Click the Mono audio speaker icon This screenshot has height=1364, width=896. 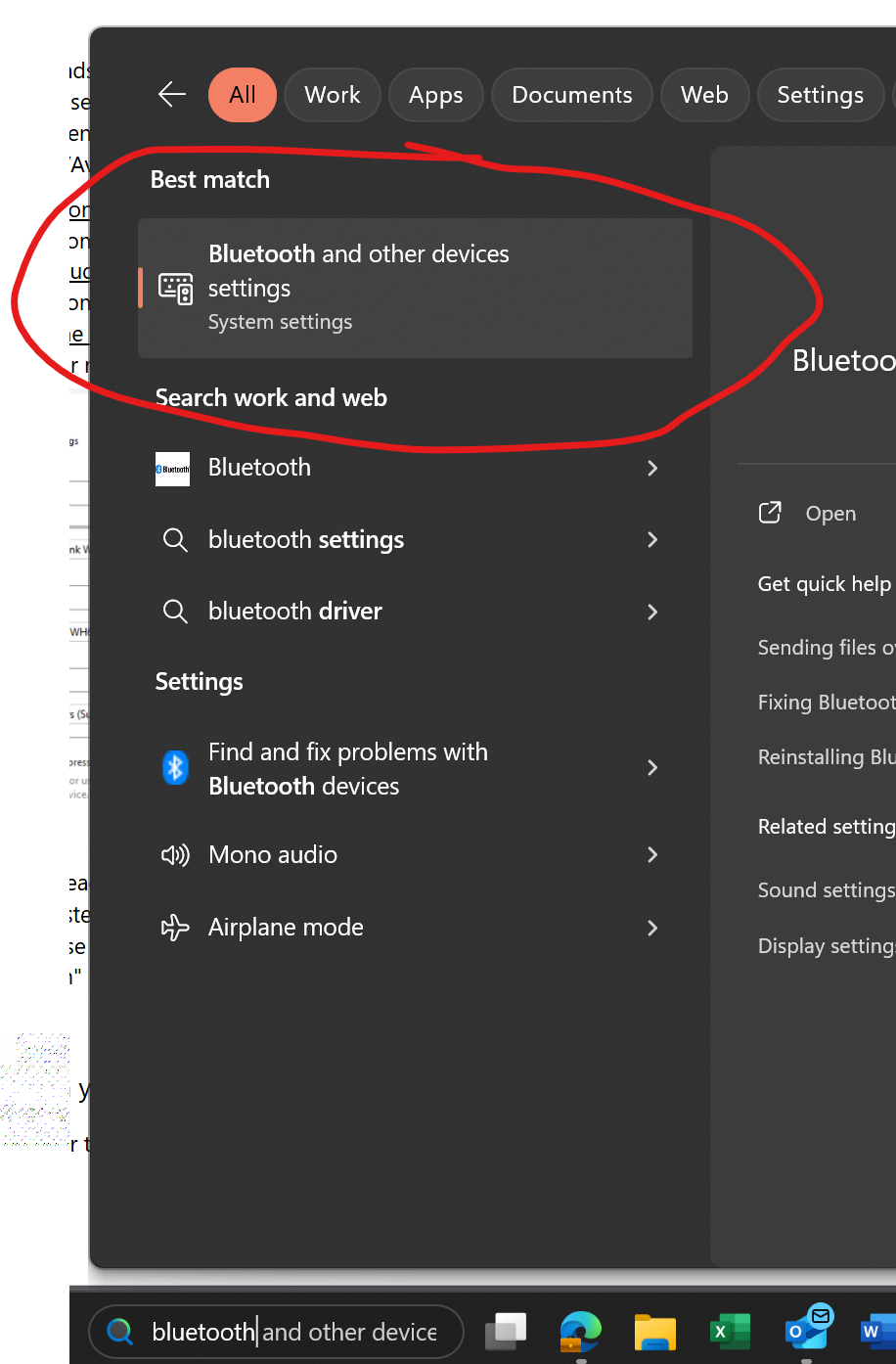(x=175, y=855)
